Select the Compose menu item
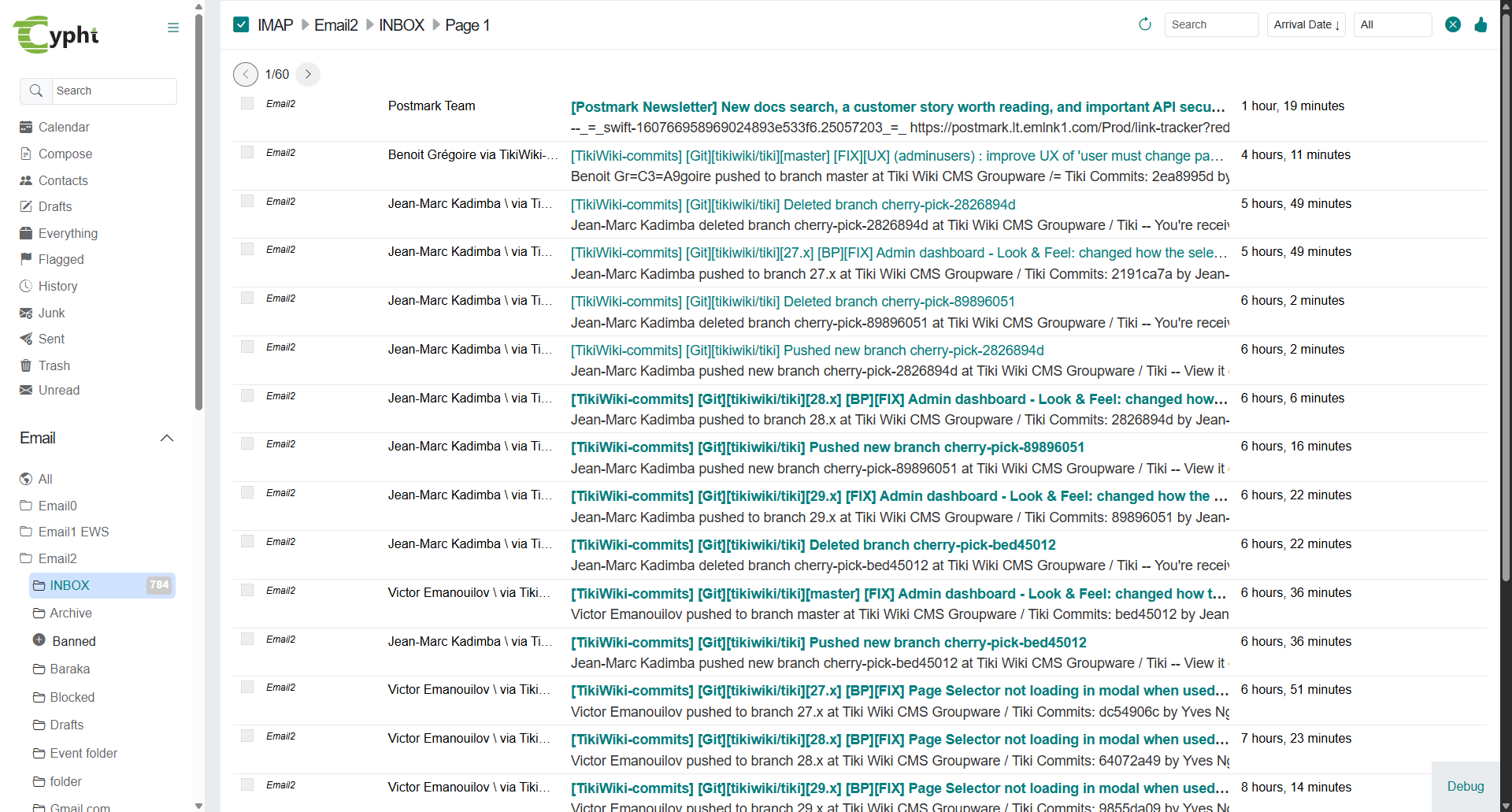Screen dimensions: 1512x812 (x=65, y=154)
